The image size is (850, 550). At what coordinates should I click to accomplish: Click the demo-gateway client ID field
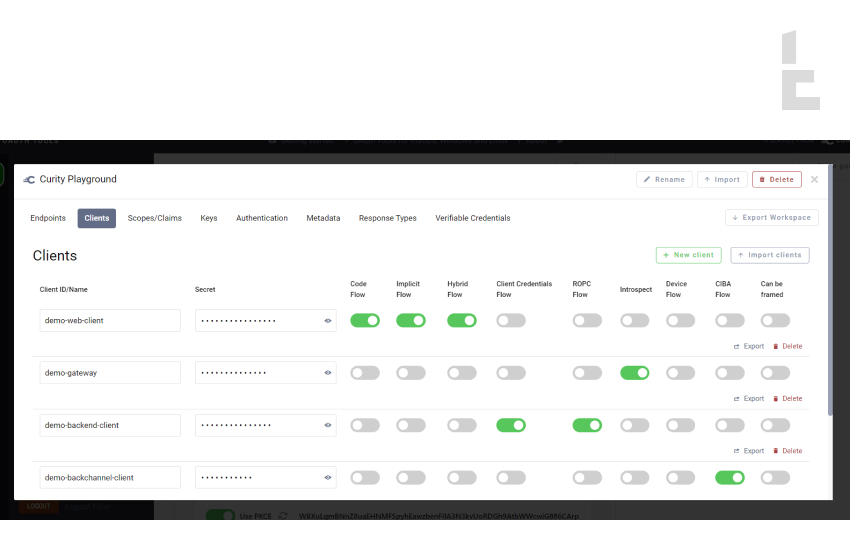coord(110,373)
